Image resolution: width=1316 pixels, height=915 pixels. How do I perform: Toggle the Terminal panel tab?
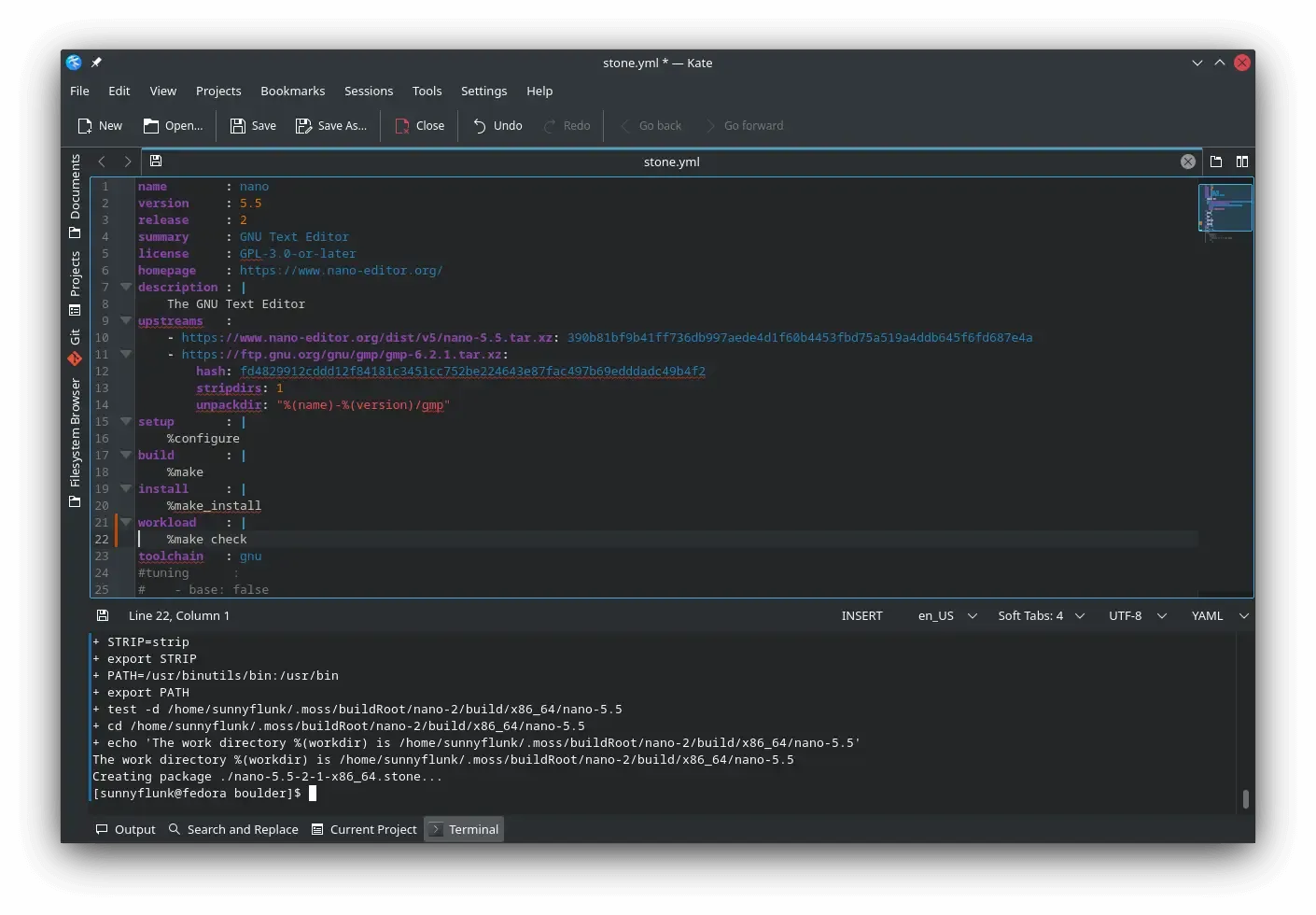coord(464,829)
